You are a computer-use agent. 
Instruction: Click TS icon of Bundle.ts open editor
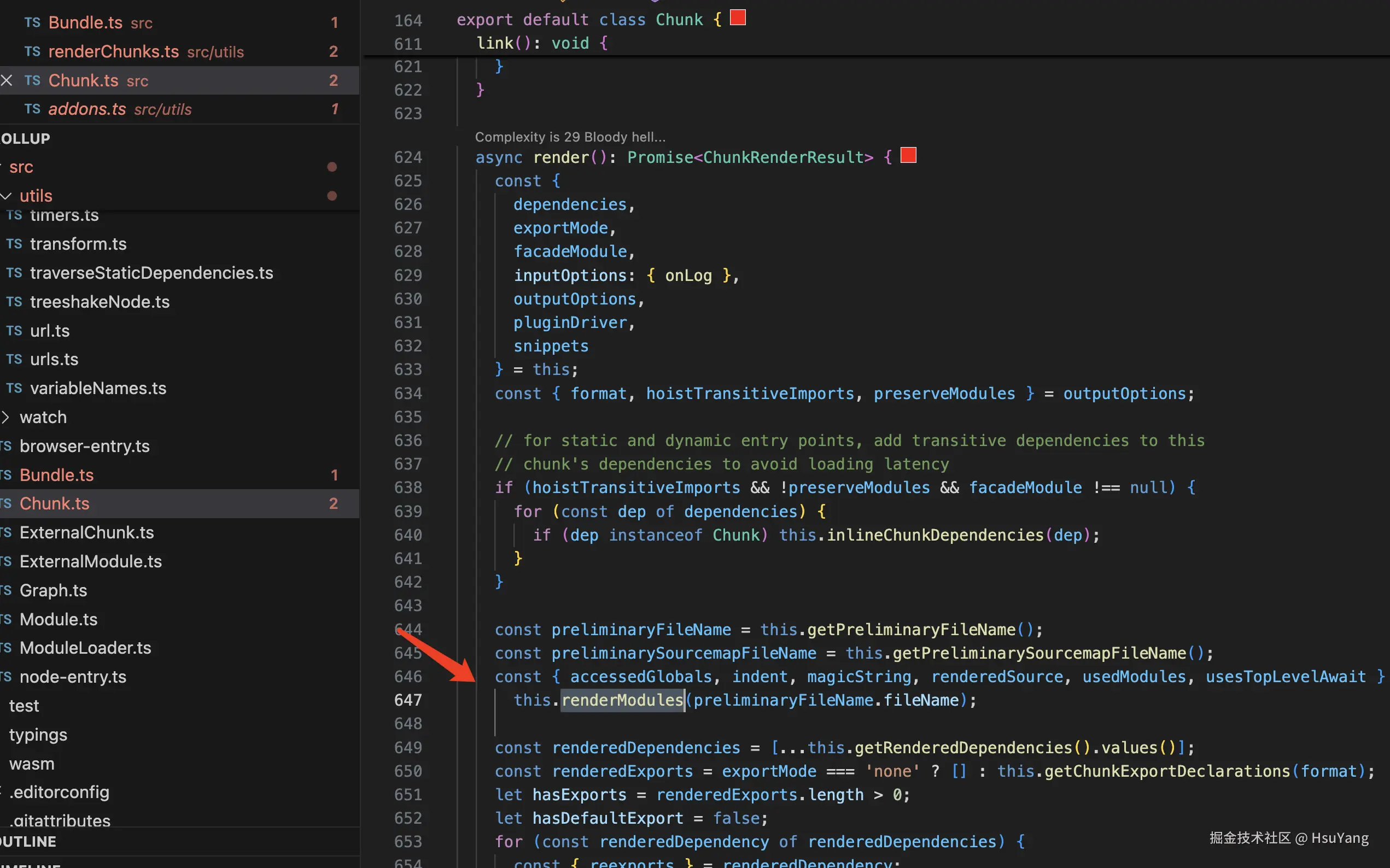pyautogui.click(x=32, y=22)
